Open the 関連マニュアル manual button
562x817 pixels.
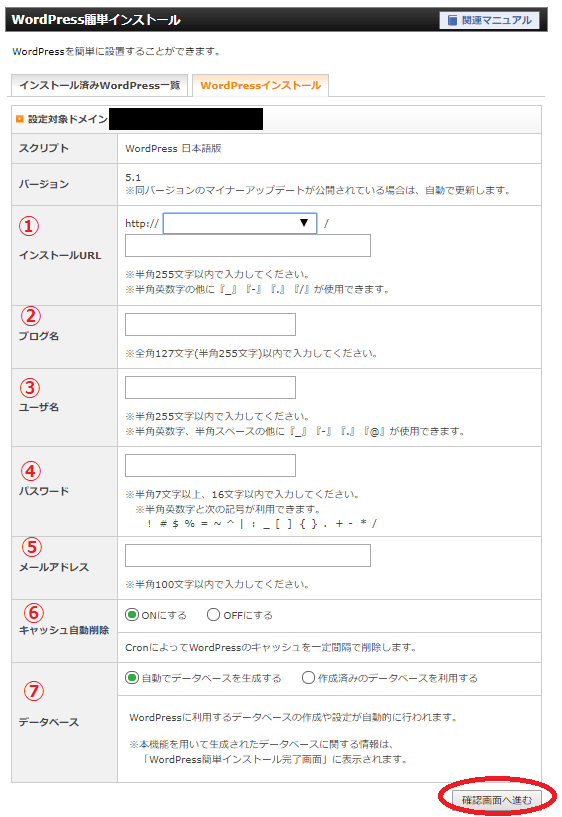[x=489, y=20]
